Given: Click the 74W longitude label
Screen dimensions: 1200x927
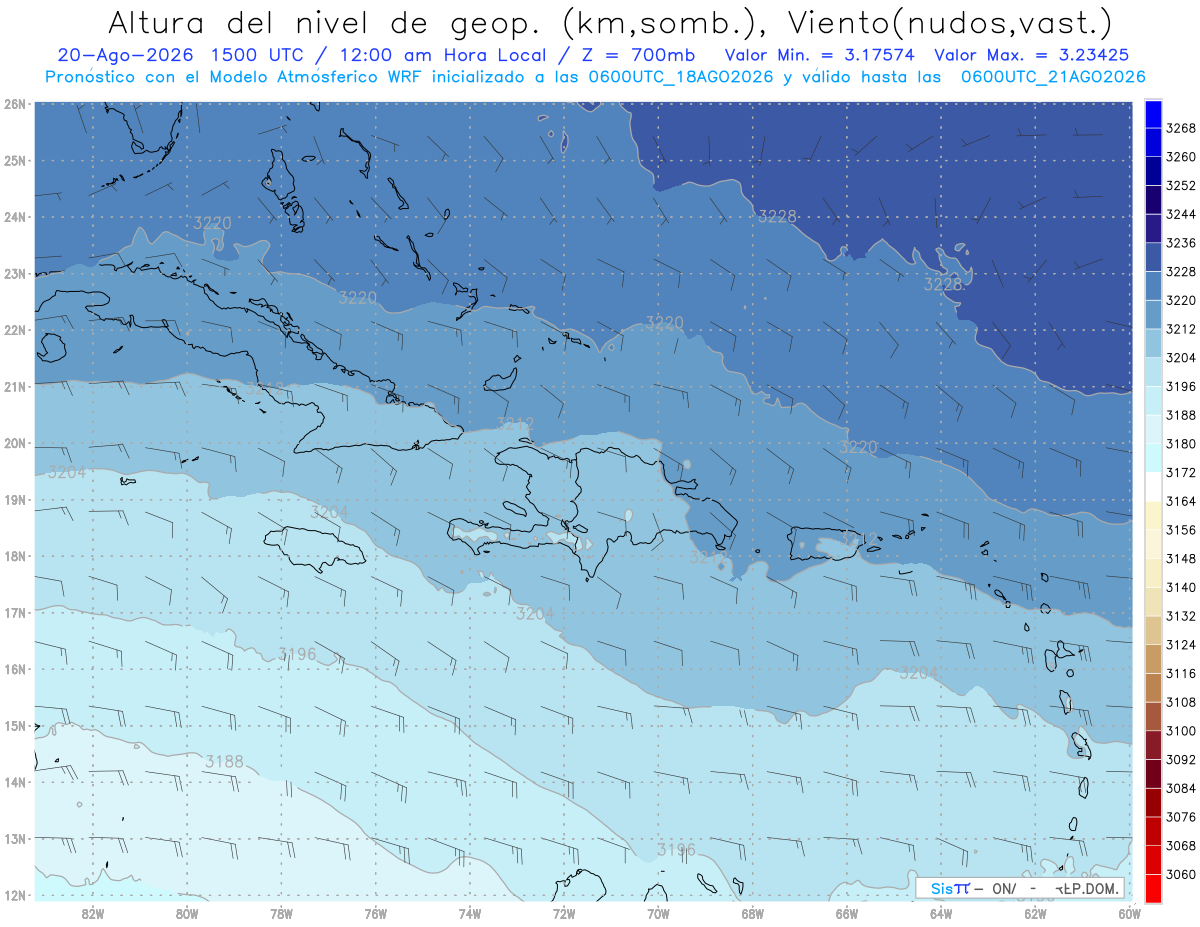Looking at the screenshot, I should tap(470, 913).
